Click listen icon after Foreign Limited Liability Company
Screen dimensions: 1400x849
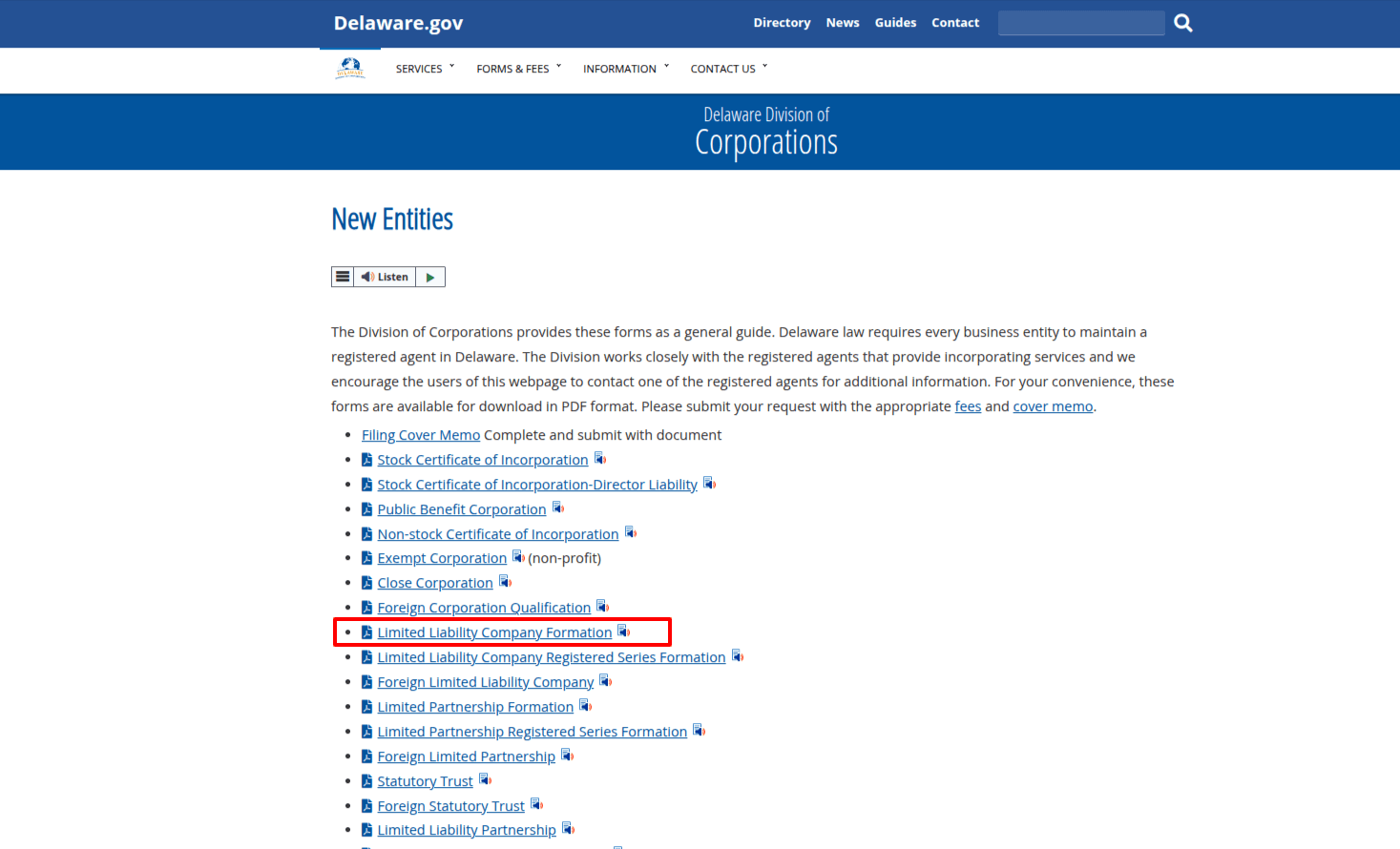tap(605, 681)
